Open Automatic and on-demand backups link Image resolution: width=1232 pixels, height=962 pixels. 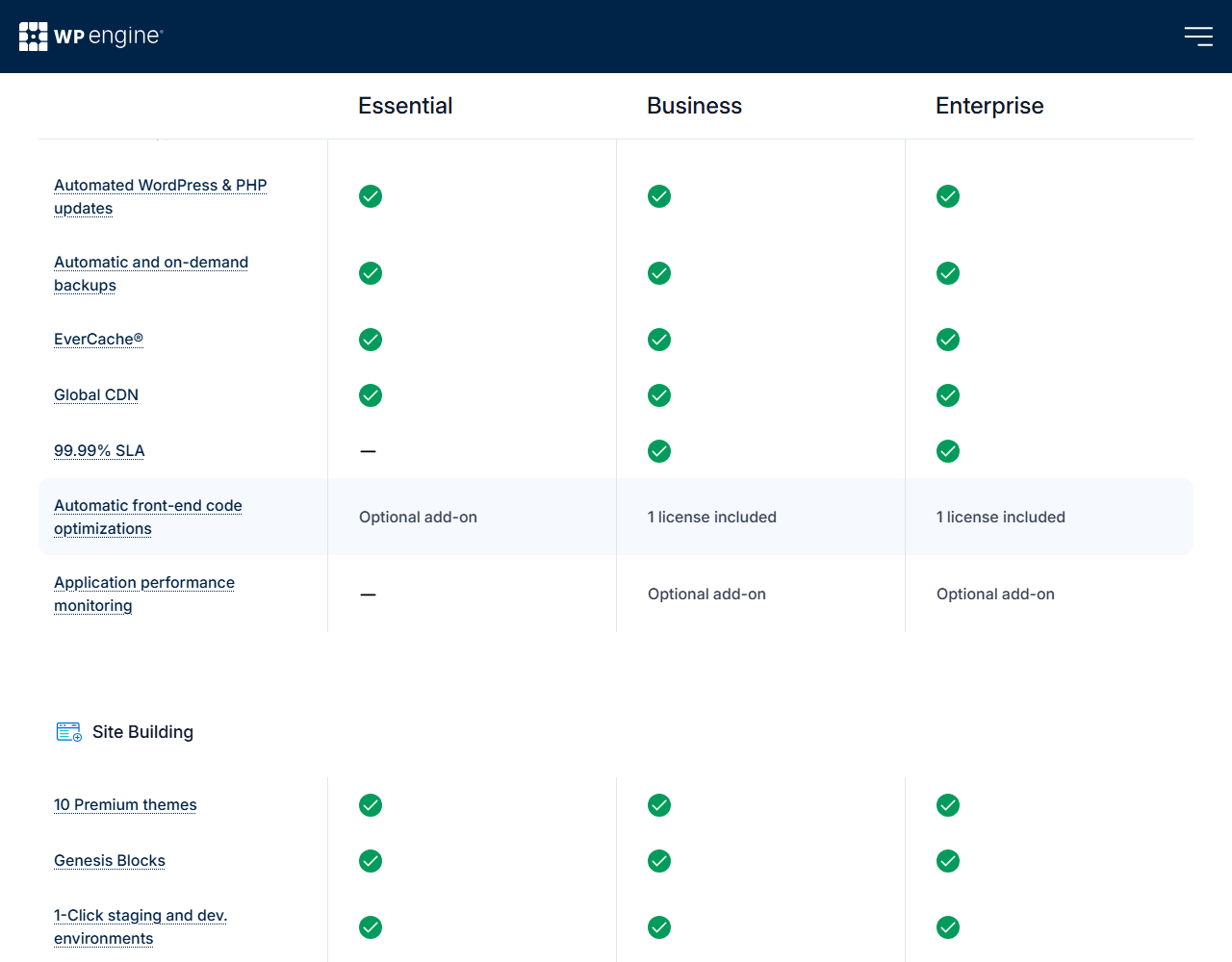coord(151,273)
